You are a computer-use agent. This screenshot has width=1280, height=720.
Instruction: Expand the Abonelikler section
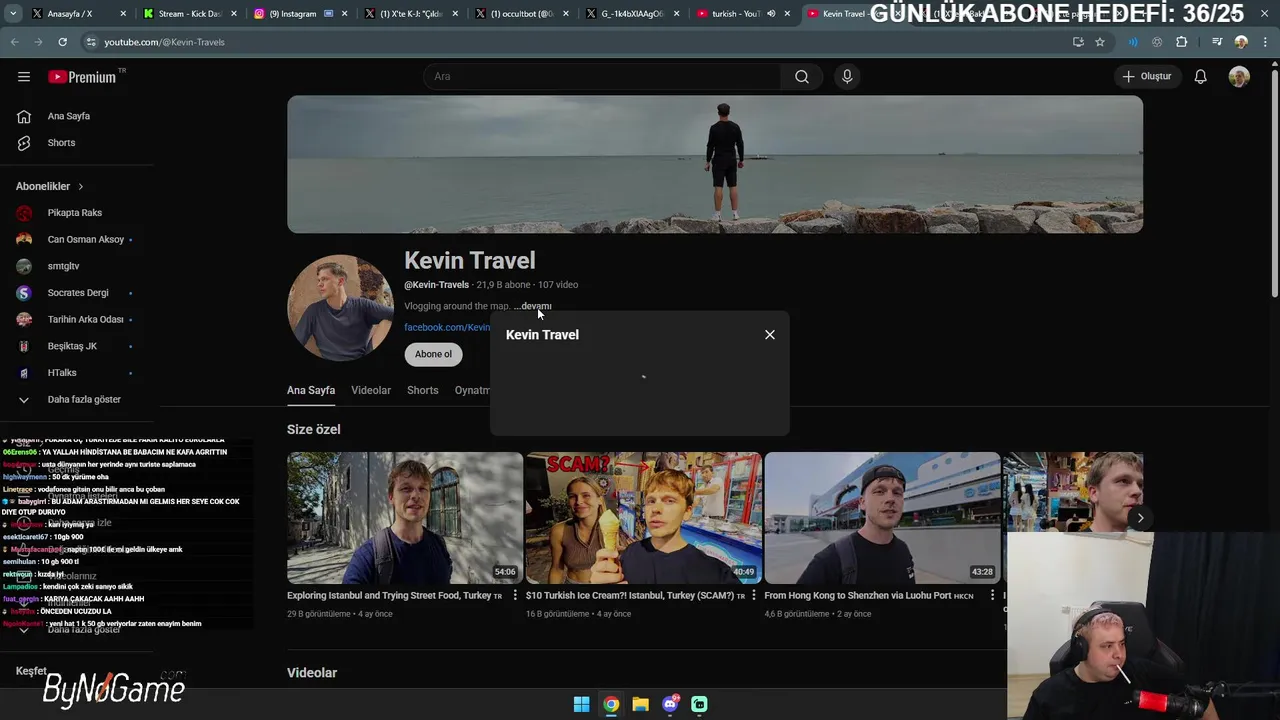(50, 186)
